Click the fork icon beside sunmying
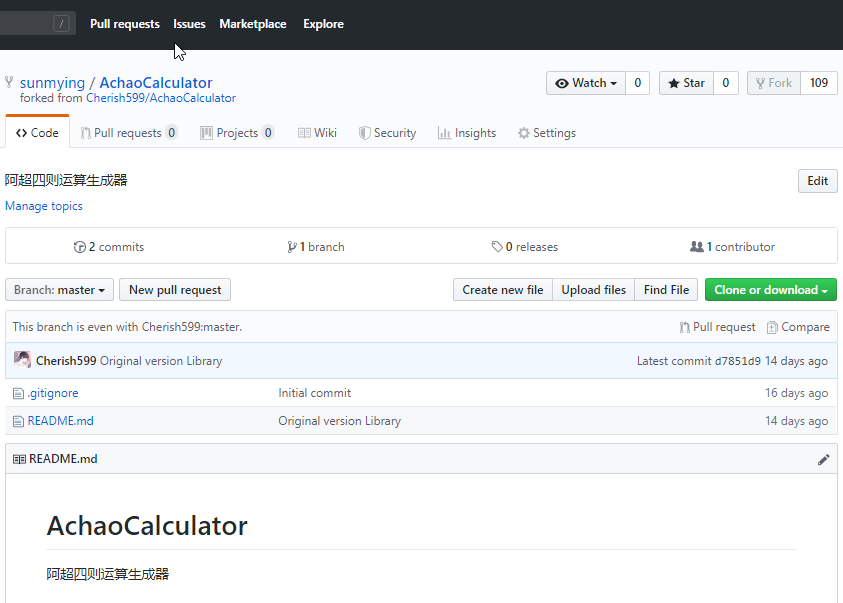The image size is (843, 603). point(9,82)
